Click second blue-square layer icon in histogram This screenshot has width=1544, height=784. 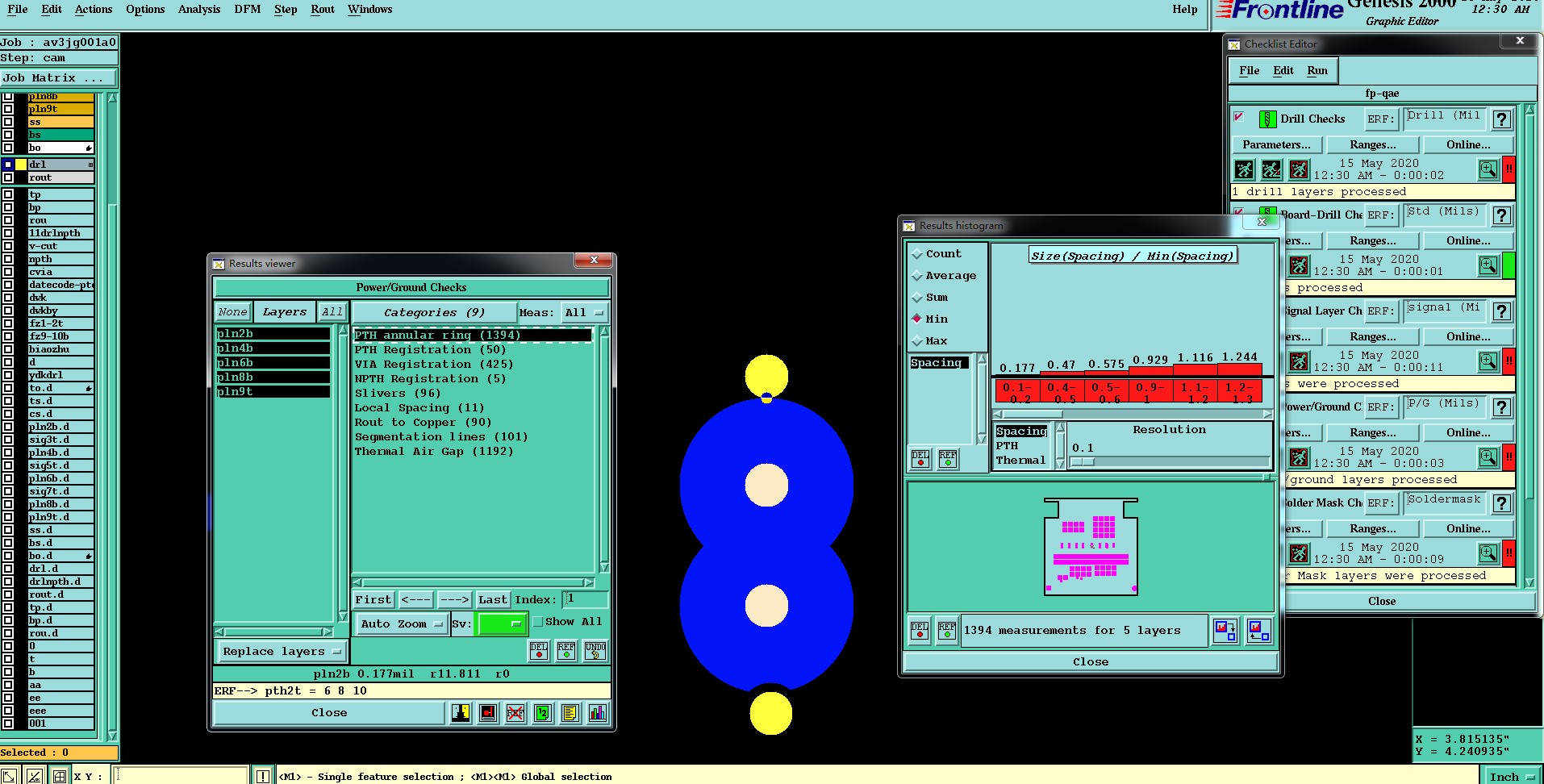(1258, 630)
